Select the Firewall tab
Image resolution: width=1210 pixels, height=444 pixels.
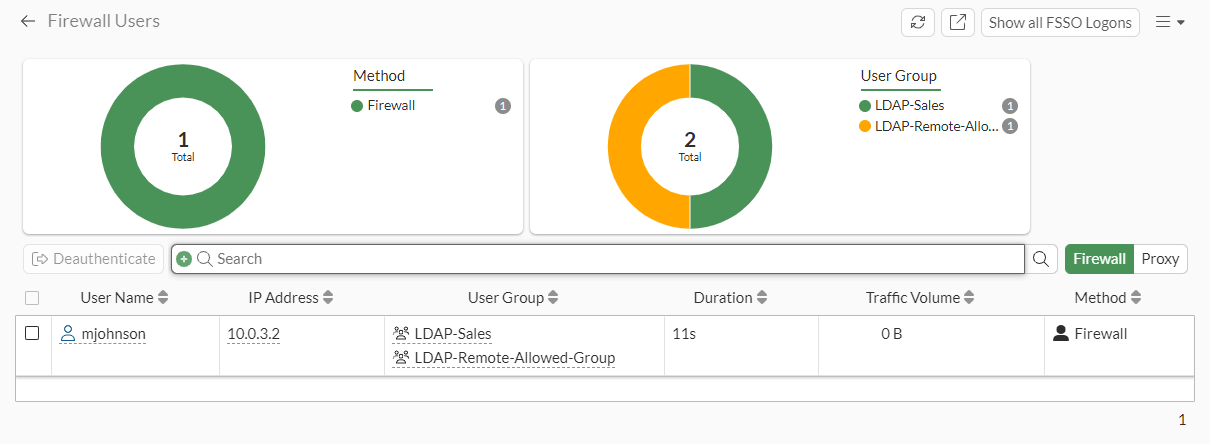pyautogui.click(x=1099, y=259)
